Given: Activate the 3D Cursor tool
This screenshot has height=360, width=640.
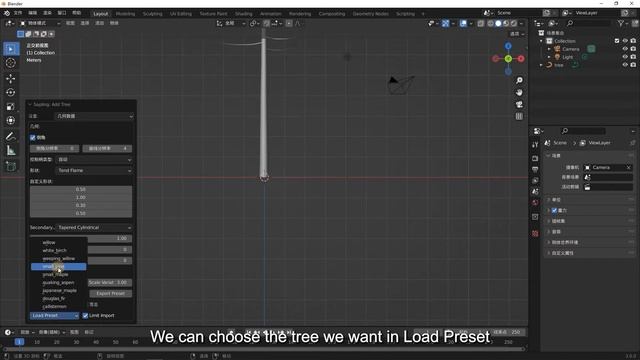Looking at the screenshot, I should 11,63.
